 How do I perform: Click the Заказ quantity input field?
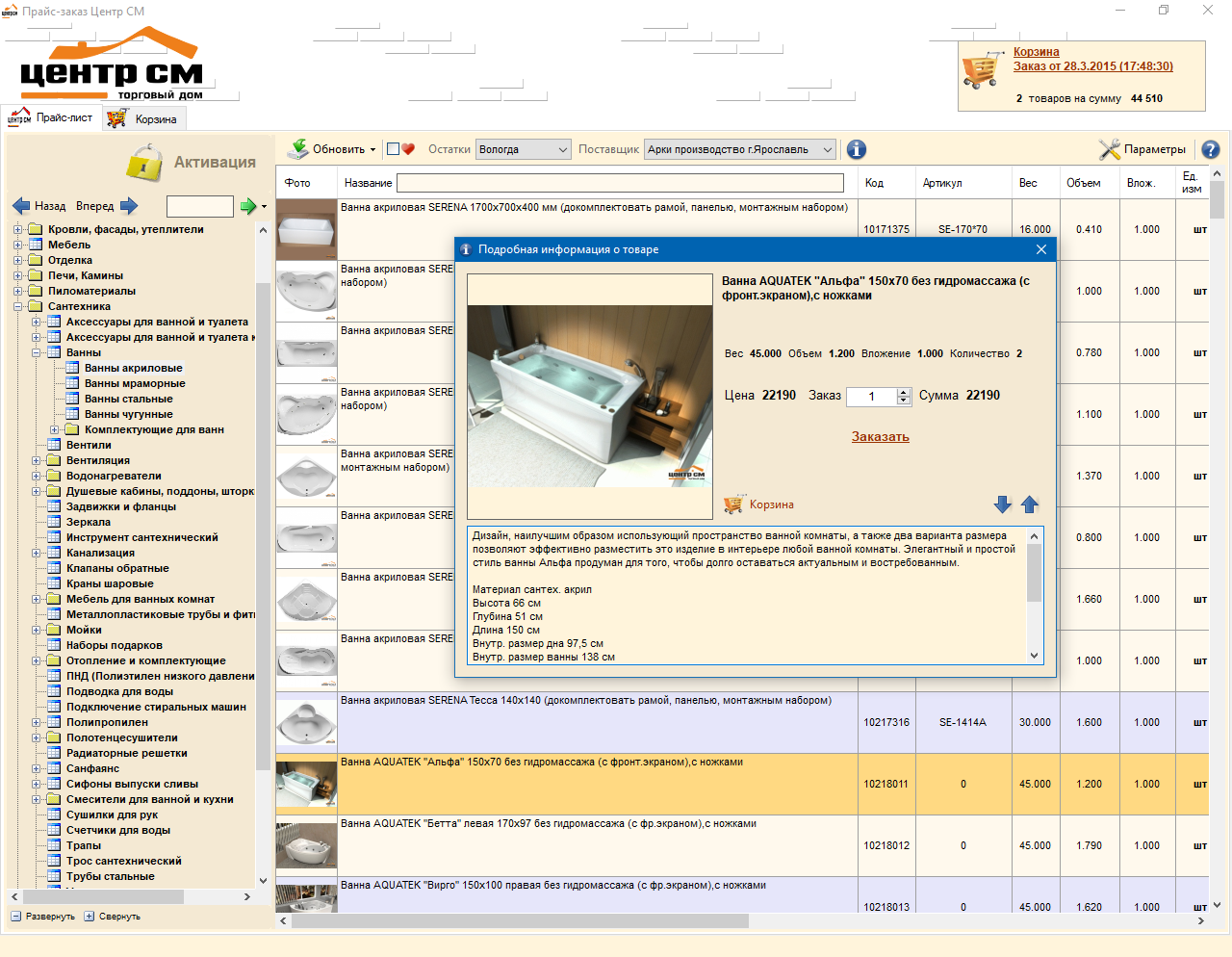pos(871,396)
